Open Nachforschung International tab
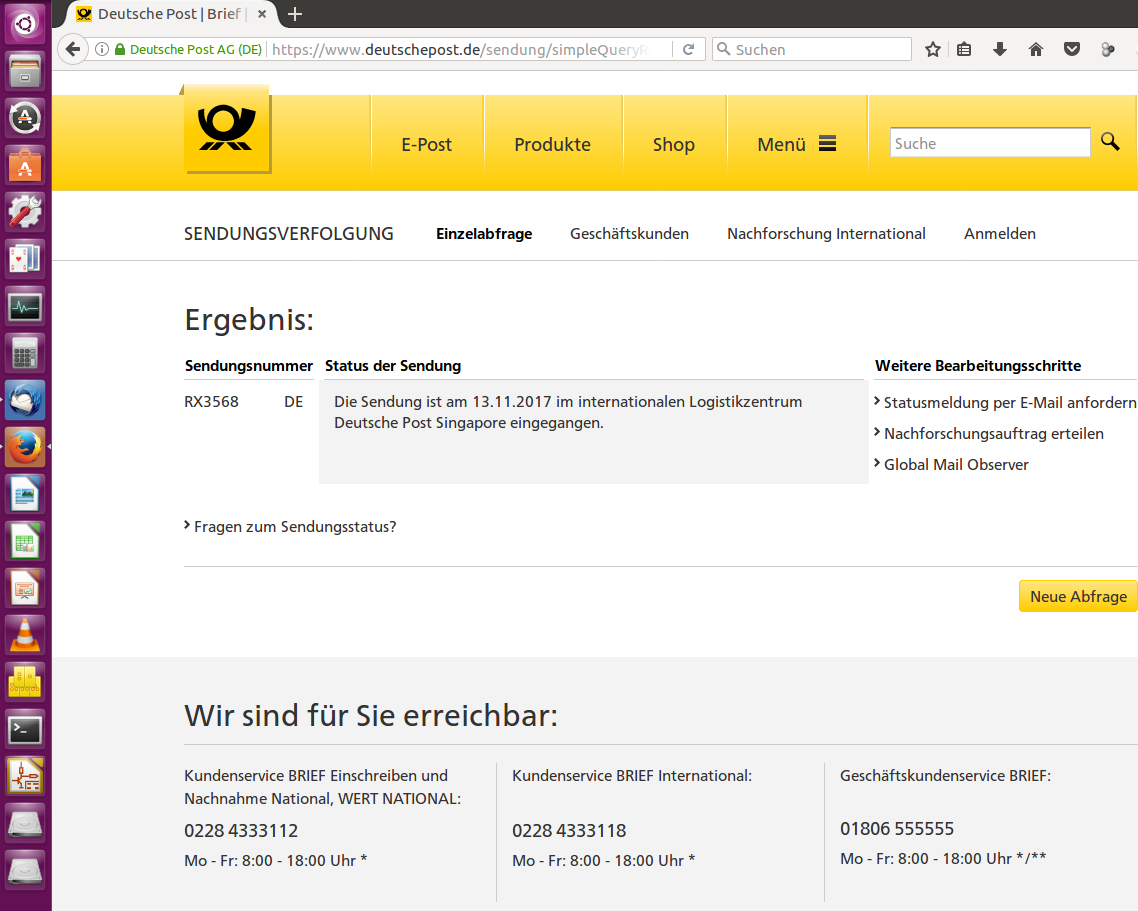The width and height of the screenshot is (1138, 911). tap(826, 234)
